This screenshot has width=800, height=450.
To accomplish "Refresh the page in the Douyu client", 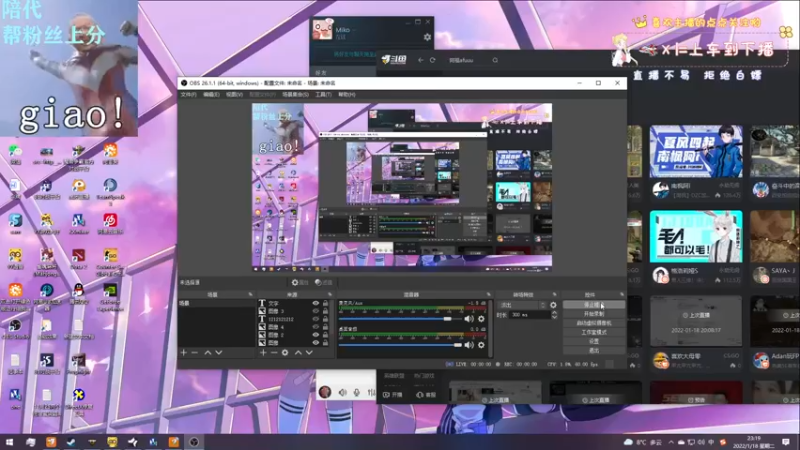I will (433, 60).
